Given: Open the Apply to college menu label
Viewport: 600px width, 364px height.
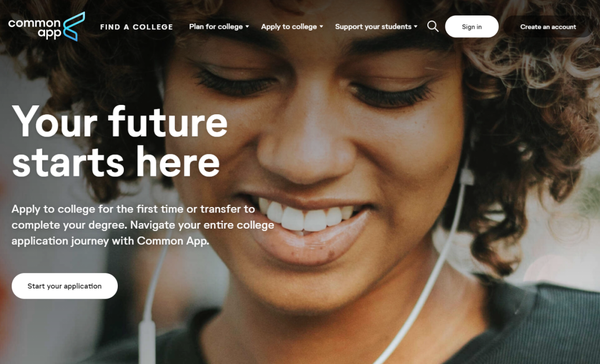Looking at the screenshot, I should coord(289,27).
